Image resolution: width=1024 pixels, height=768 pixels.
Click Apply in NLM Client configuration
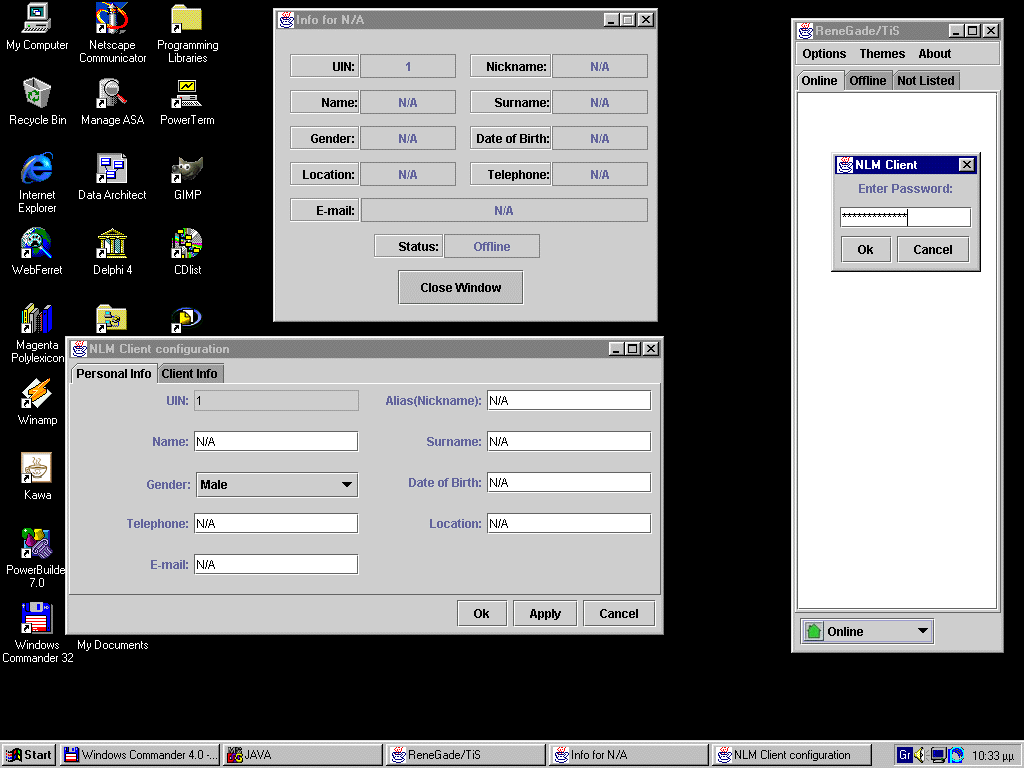point(545,613)
